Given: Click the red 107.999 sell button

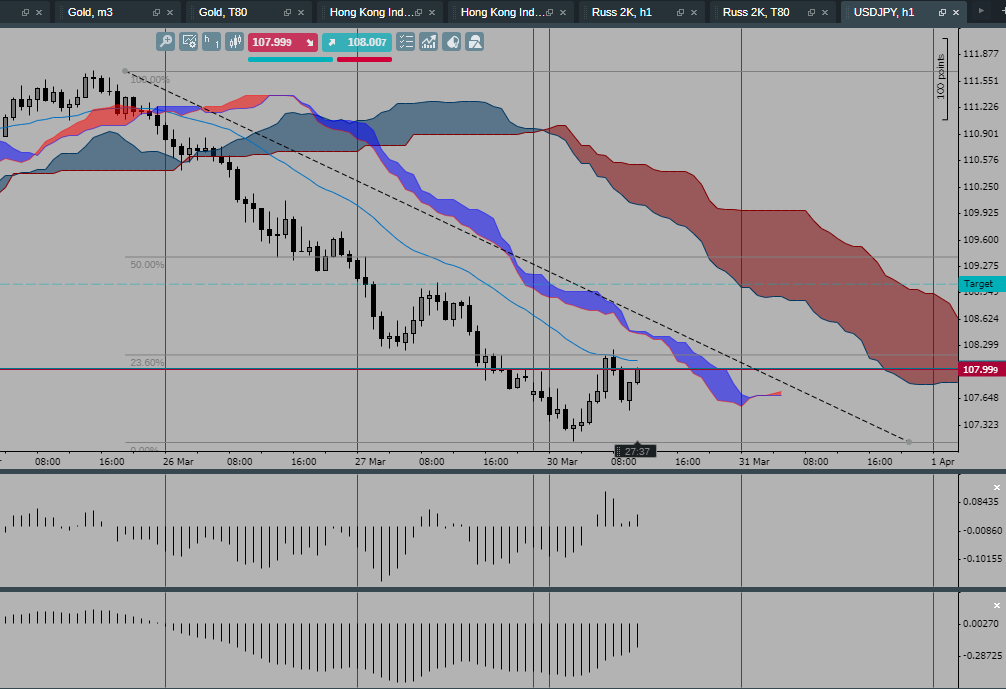Looking at the screenshot, I should [283, 42].
